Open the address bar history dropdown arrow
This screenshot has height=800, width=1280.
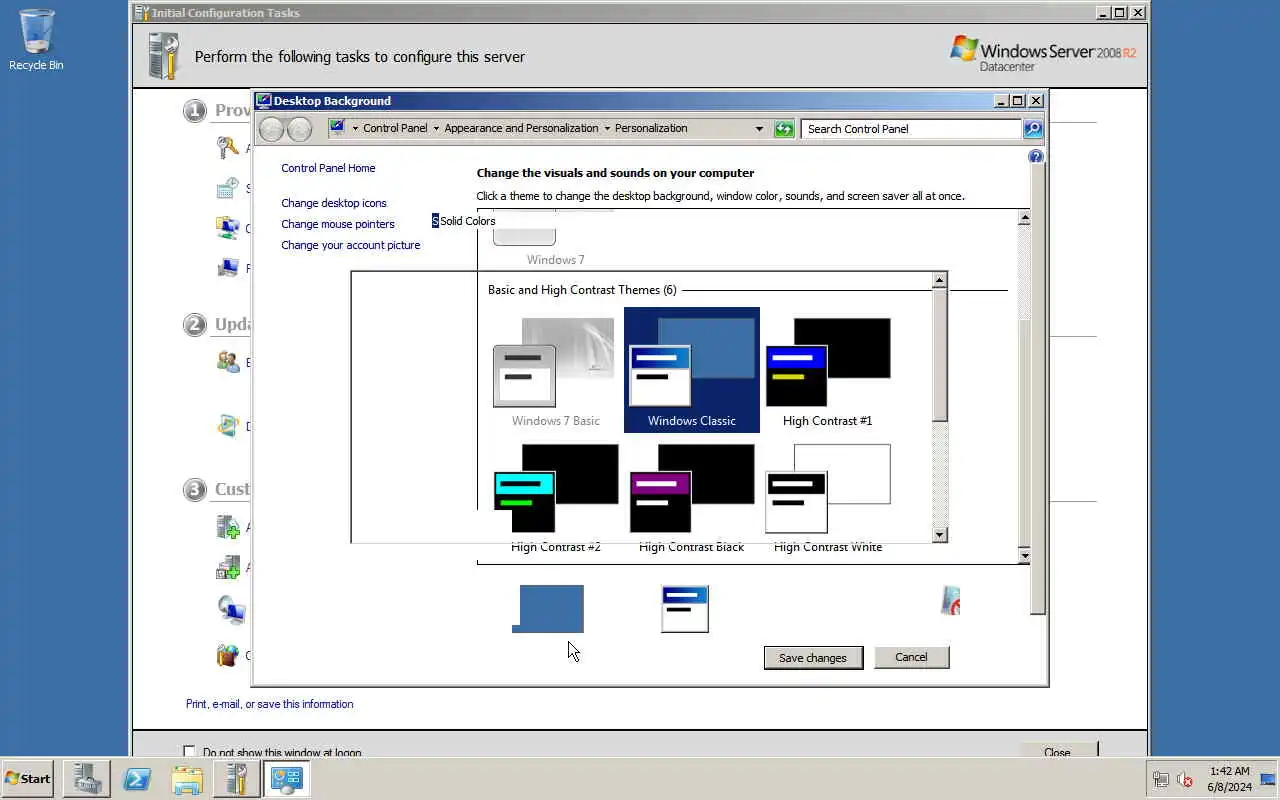tap(759, 129)
